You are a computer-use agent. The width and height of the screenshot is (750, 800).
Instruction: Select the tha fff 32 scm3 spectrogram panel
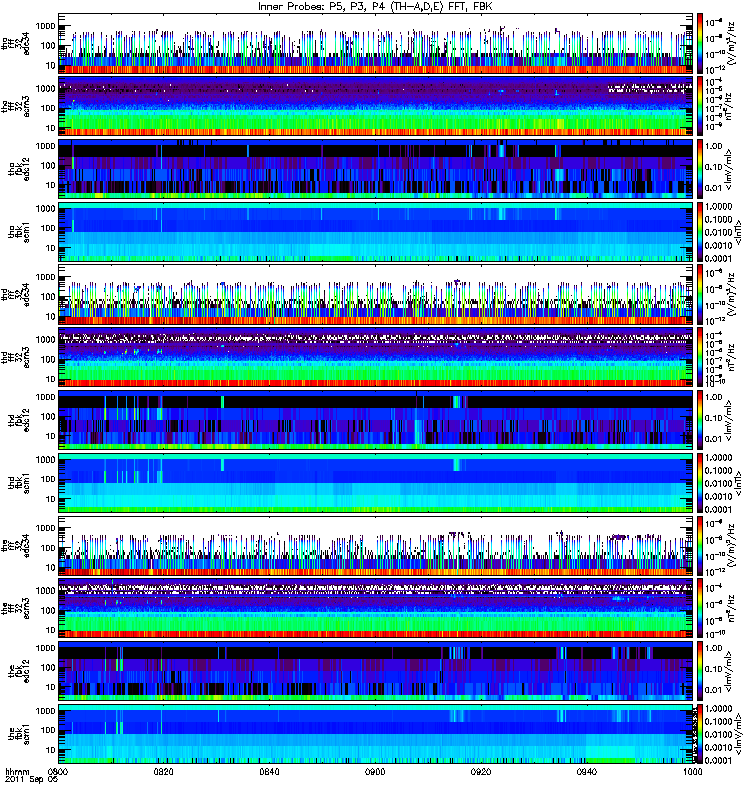point(376,107)
